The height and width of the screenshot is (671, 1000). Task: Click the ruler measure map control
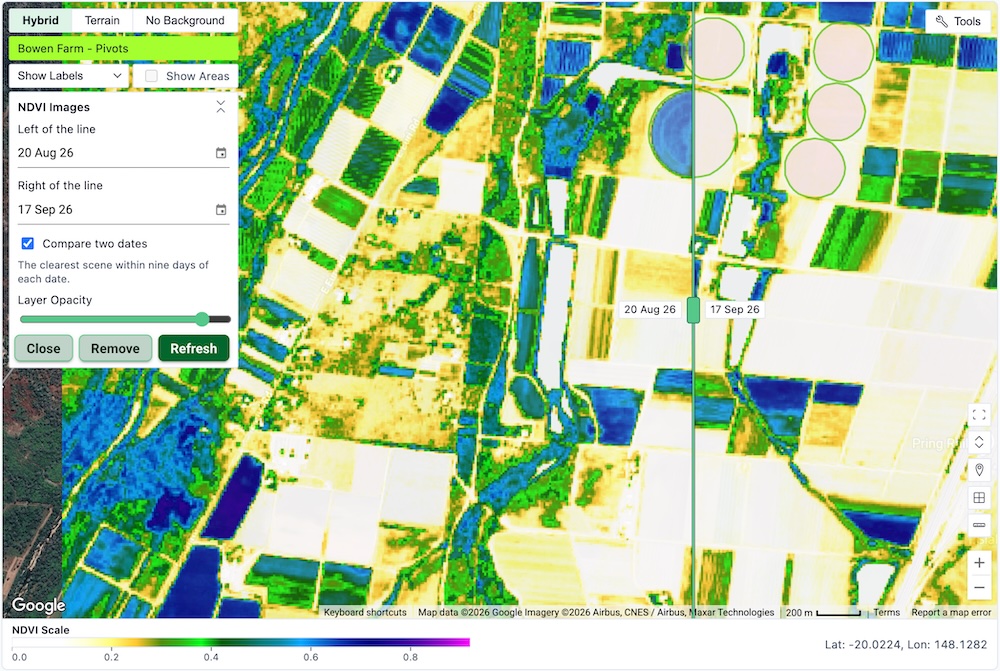979,526
